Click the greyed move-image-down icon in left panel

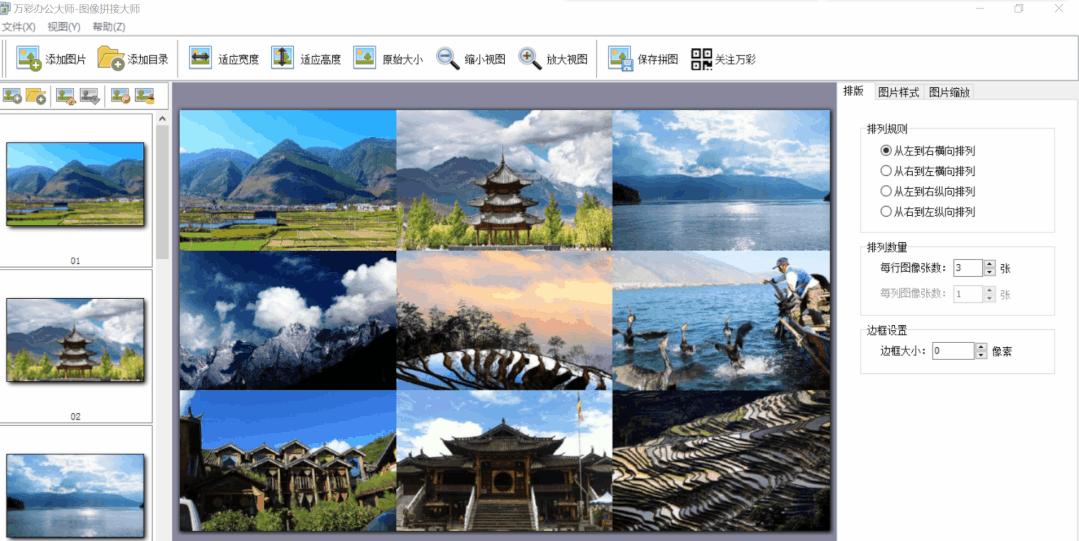click(89, 96)
